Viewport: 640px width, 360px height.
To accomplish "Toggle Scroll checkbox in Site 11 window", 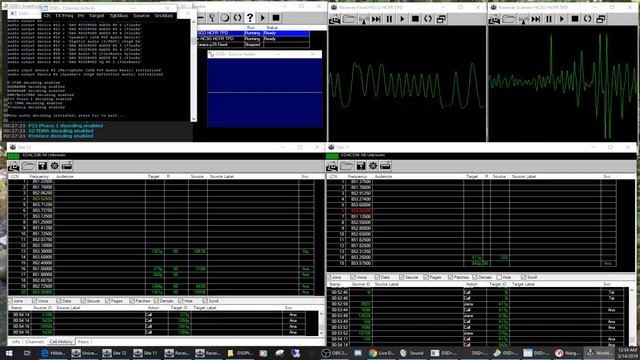I will click(x=523, y=277).
